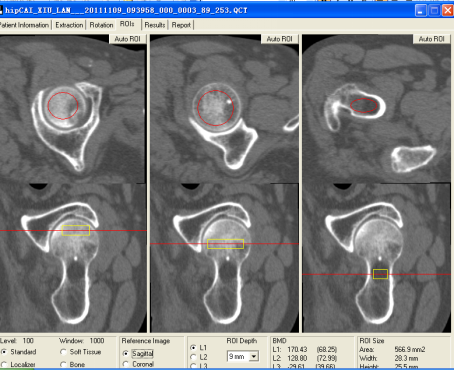Screen dimensions: 455x371
Task: Open the Extraction tab
Action: tap(69, 25)
